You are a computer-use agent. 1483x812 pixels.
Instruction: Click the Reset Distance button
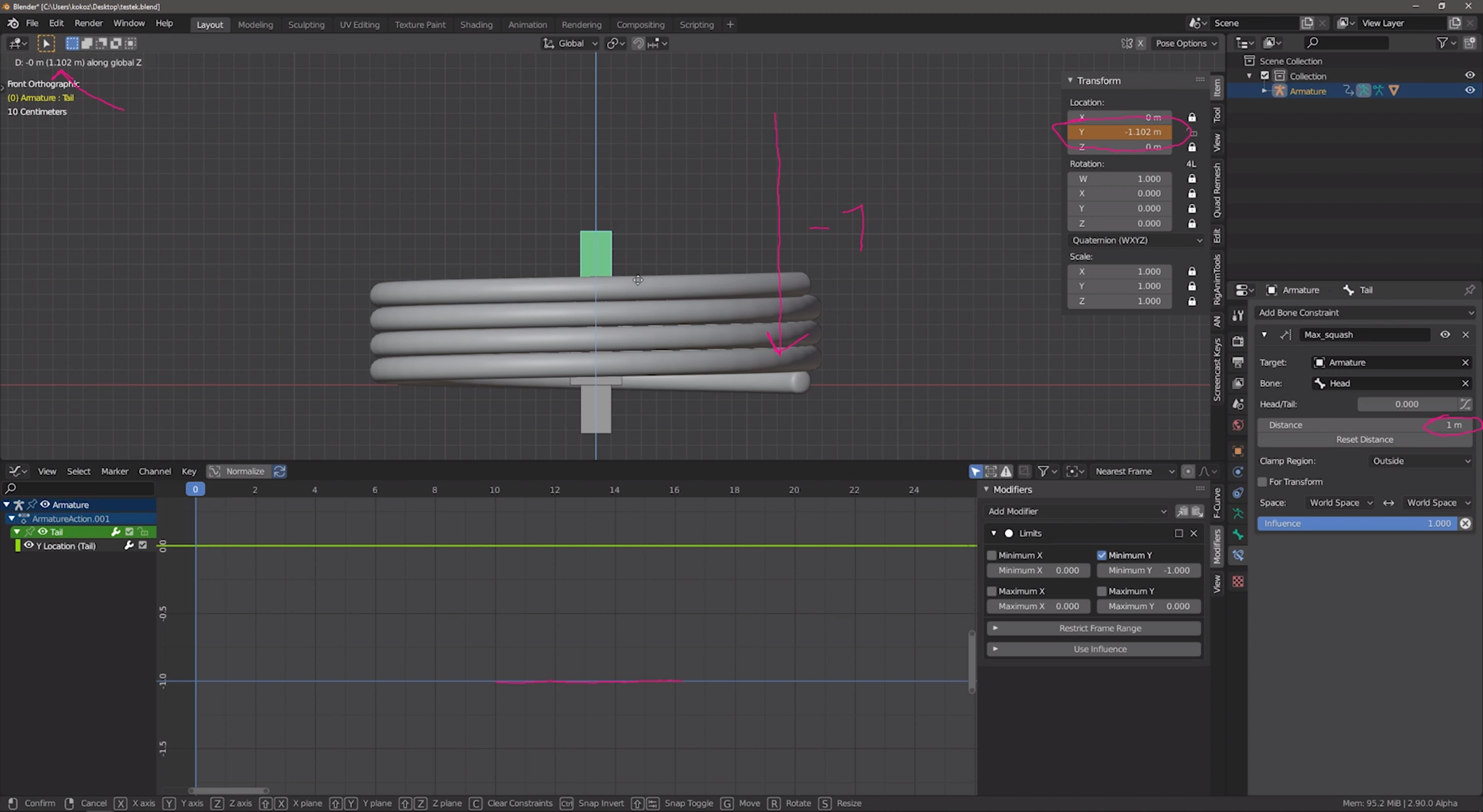1364,440
